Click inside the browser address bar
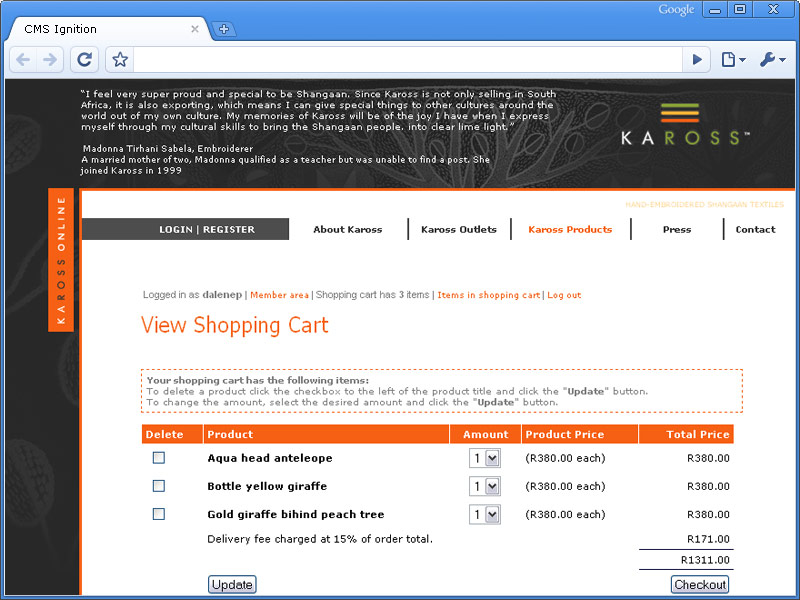 click(x=408, y=60)
